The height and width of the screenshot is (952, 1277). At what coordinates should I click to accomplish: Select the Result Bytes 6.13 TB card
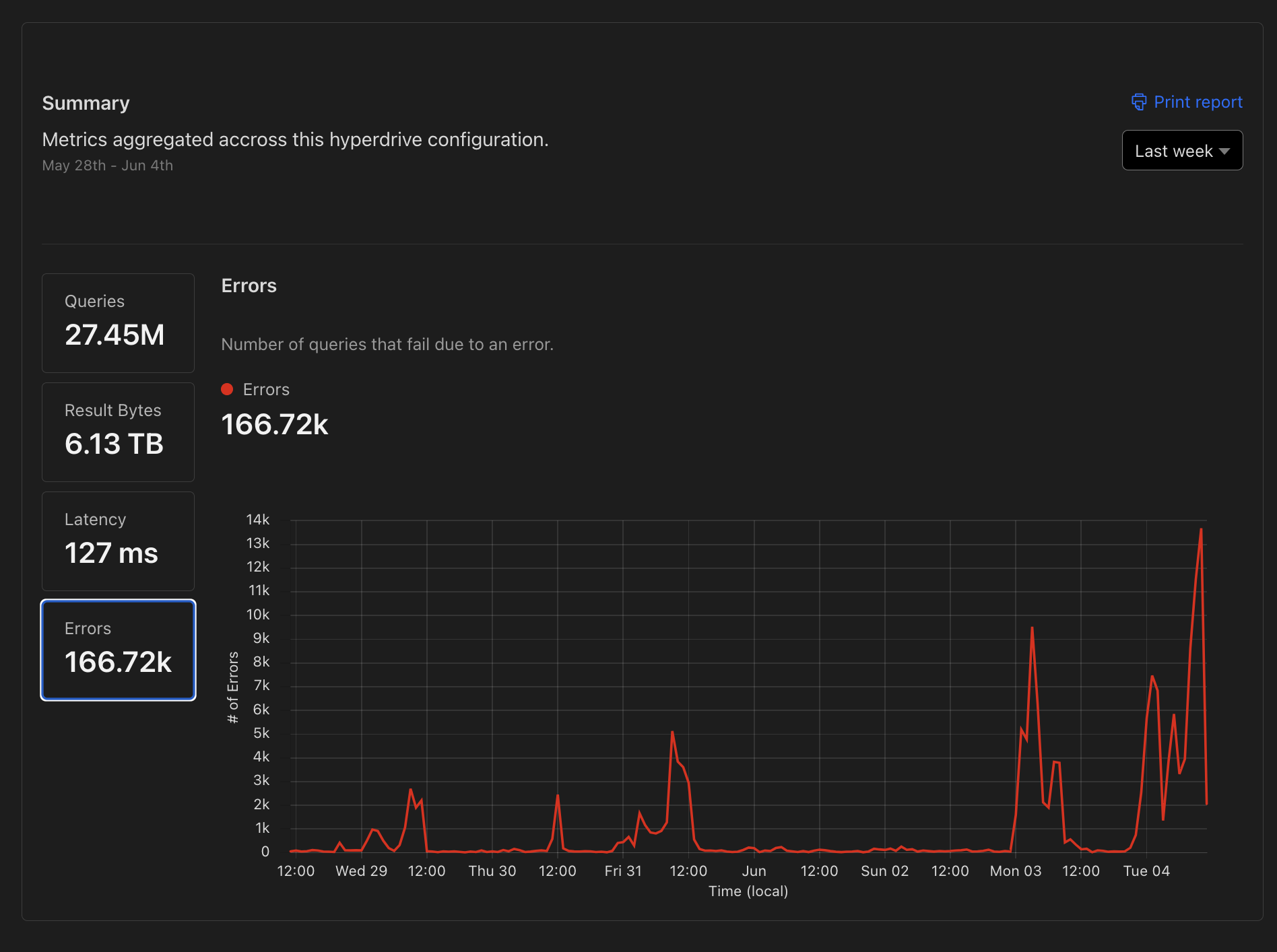pyautogui.click(x=118, y=432)
